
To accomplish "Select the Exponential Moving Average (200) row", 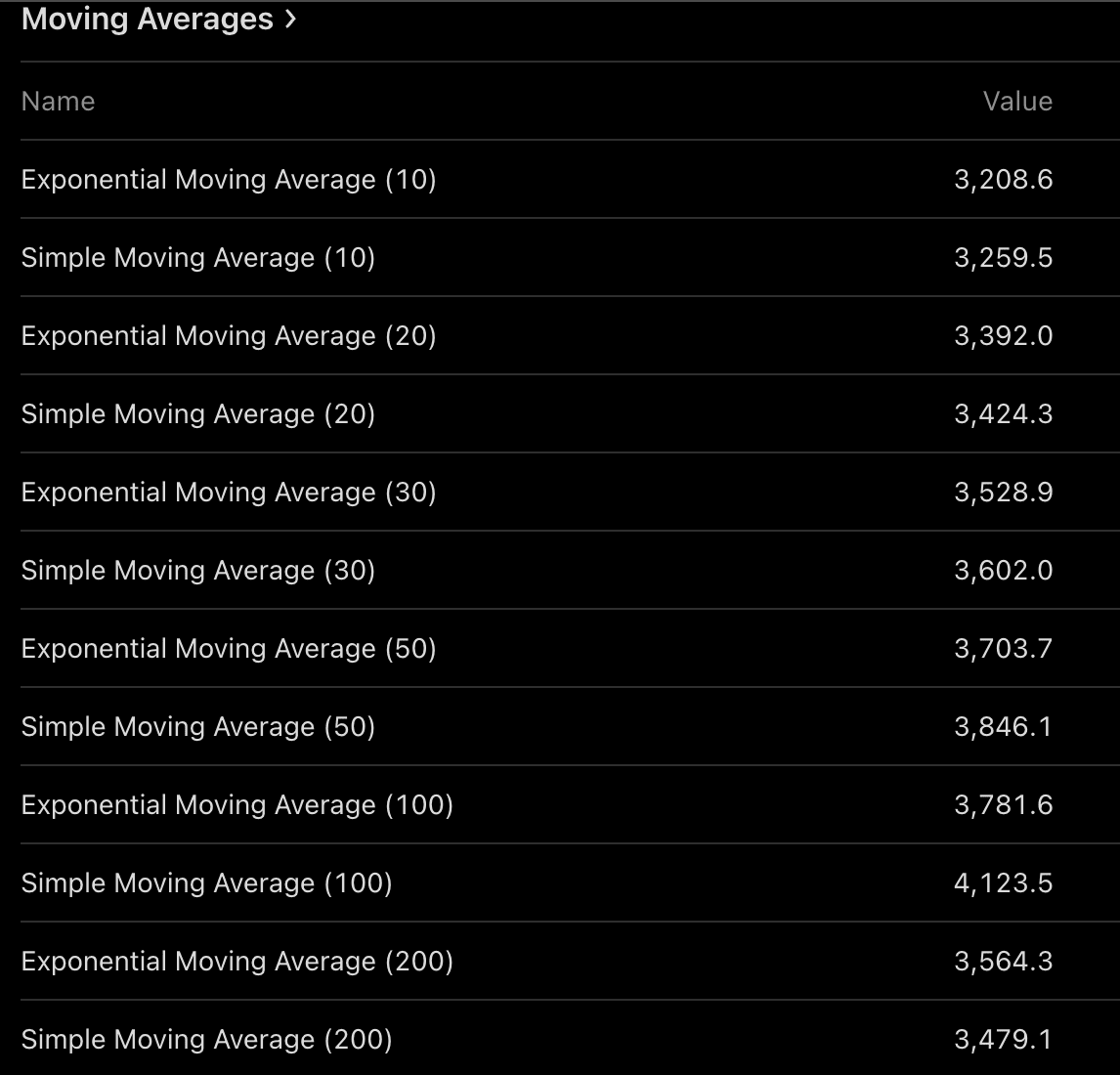I will [x=237, y=962].
